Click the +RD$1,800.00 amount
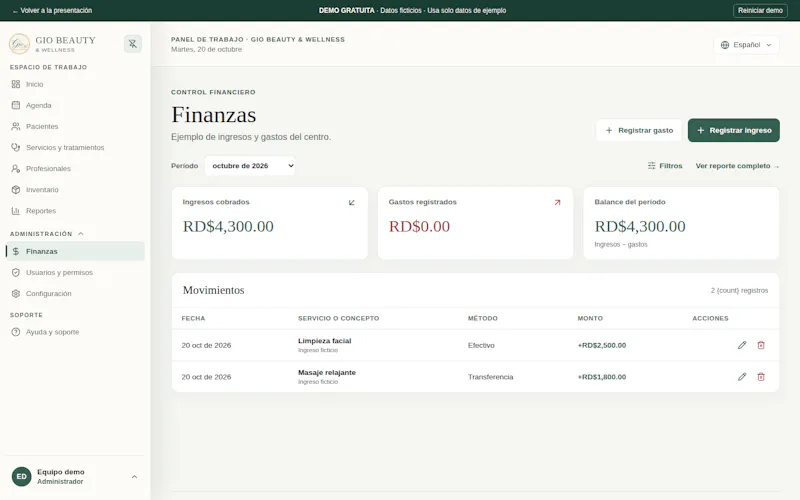Image resolution: width=800 pixels, height=500 pixels. click(602, 377)
